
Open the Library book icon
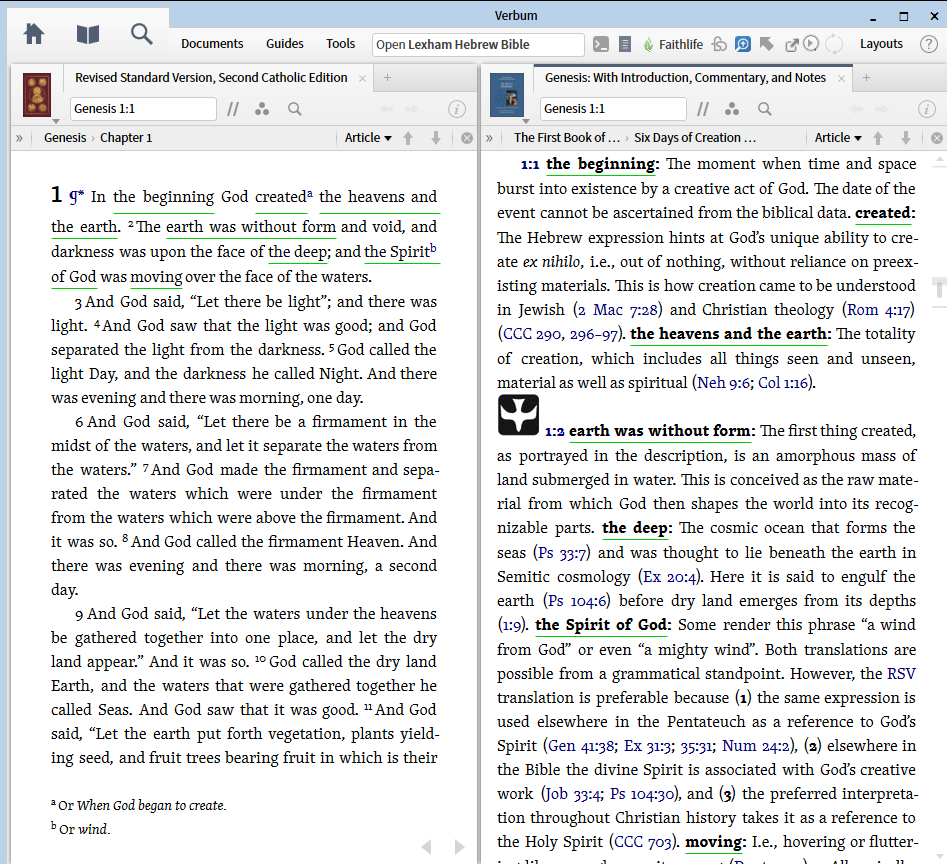[88, 34]
